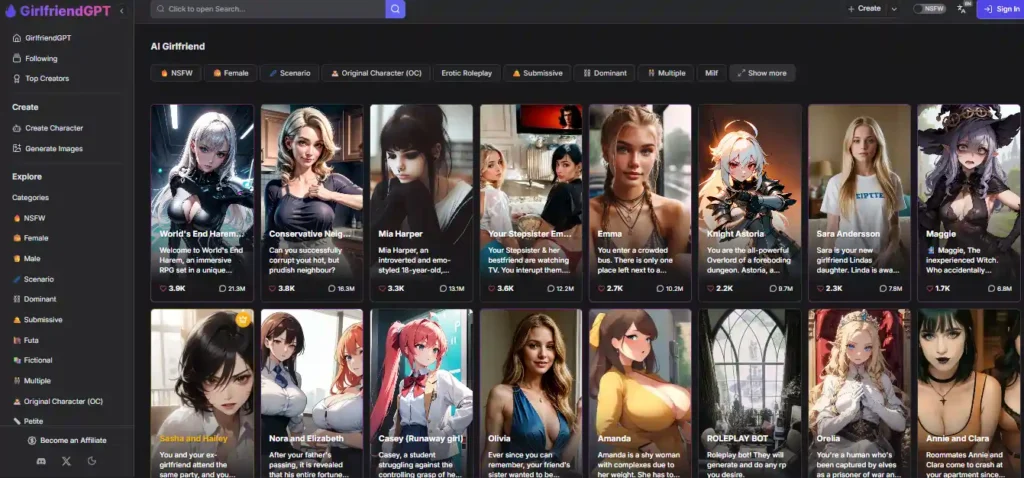Filter by the Milf tag chip
This screenshot has height=478, width=1024.
tap(711, 73)
